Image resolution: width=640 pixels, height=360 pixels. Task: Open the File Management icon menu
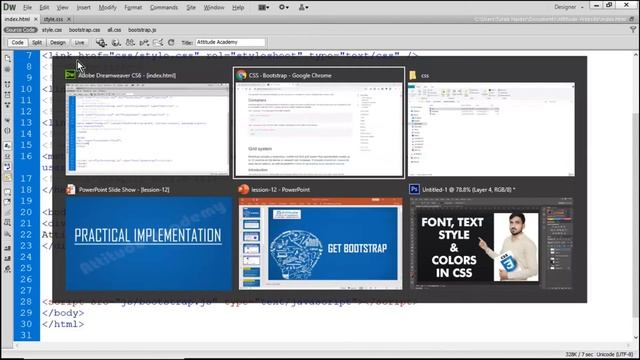click(130, 42)
